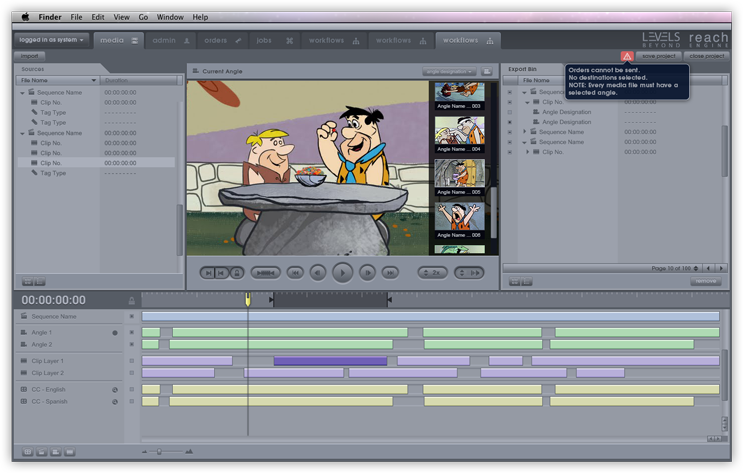Open the orders tab
This screenshot has width=743, height=473.
click(222, 41)
